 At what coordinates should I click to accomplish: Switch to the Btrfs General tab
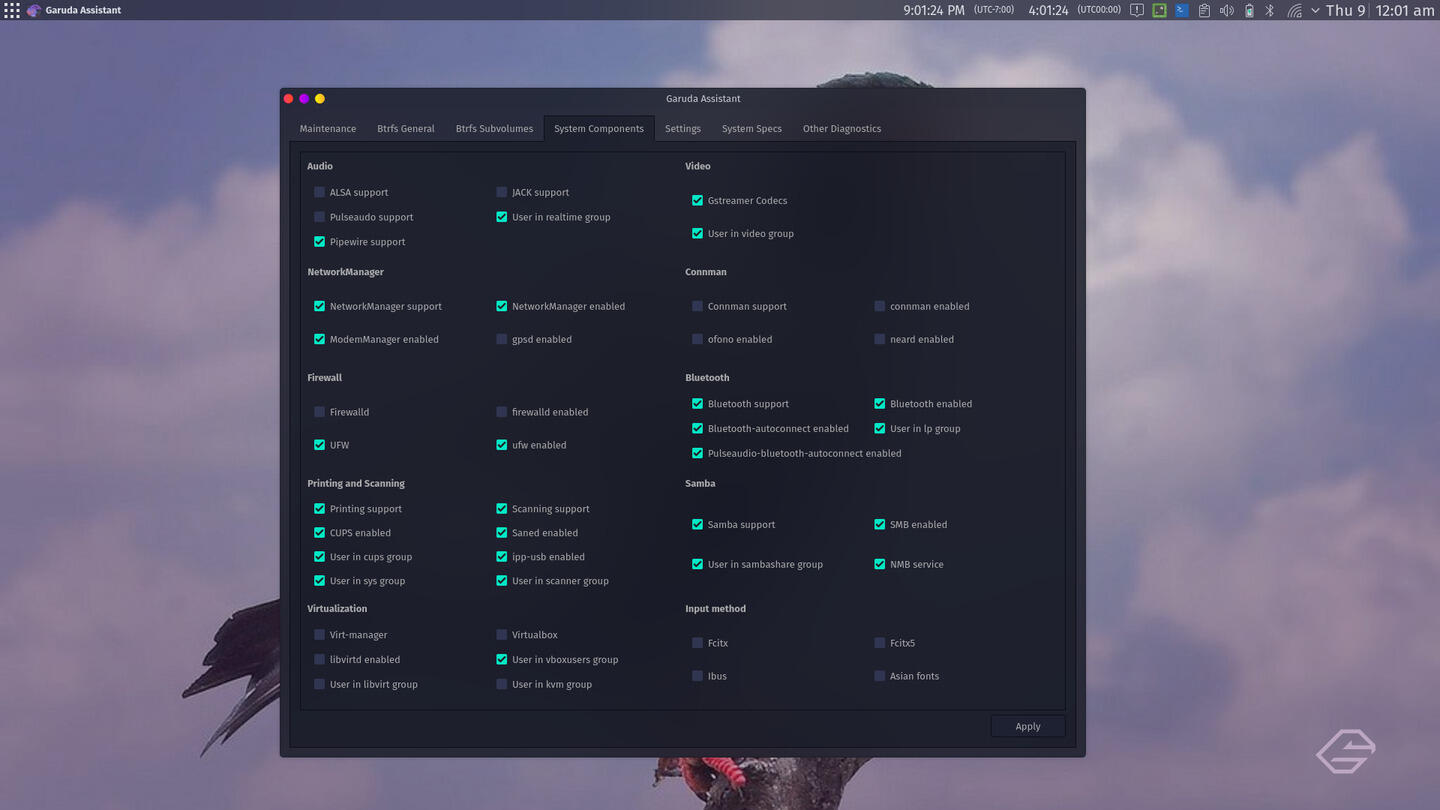[x=406, y=128]
